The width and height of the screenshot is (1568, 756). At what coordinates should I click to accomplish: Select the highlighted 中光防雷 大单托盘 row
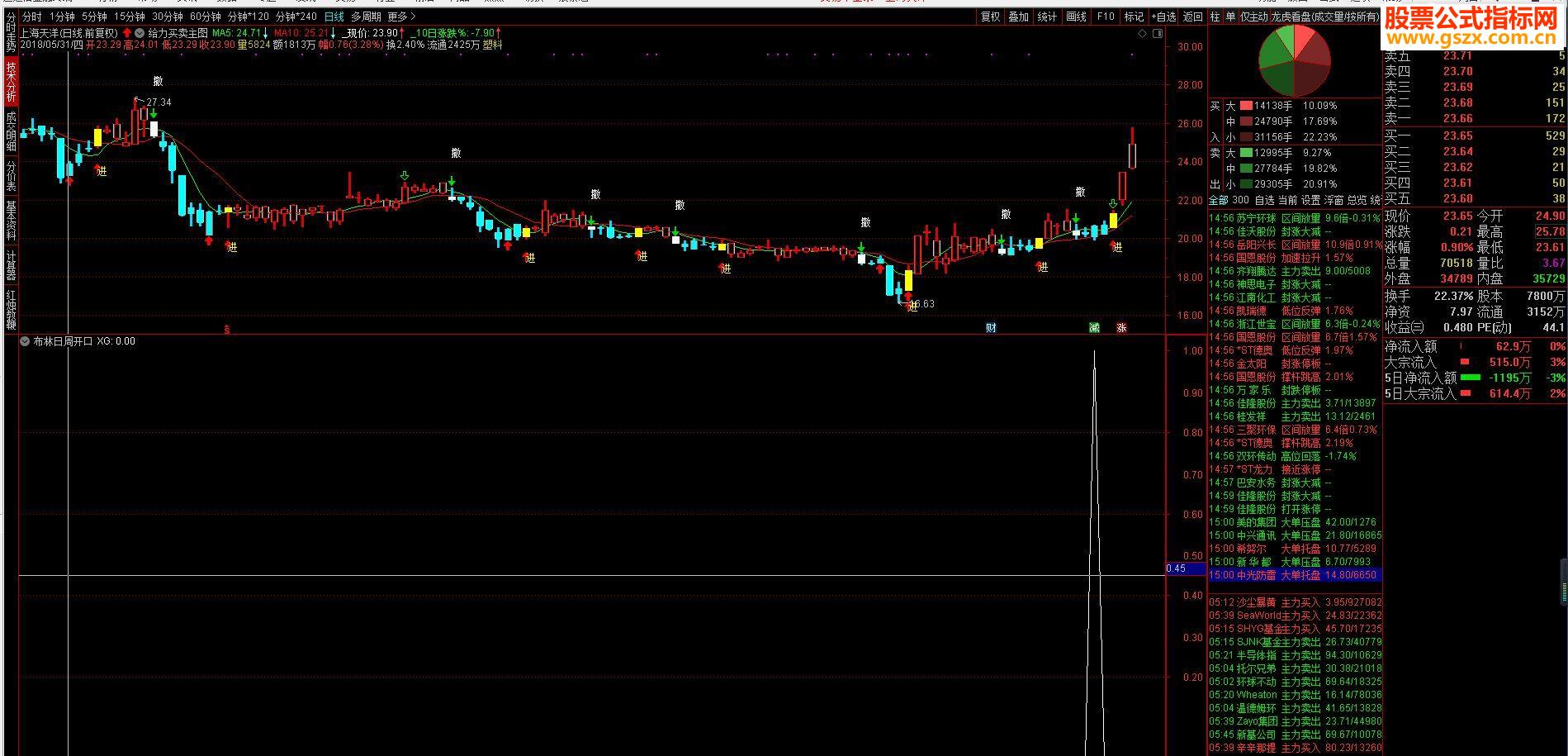click(x=1295, y=575)
